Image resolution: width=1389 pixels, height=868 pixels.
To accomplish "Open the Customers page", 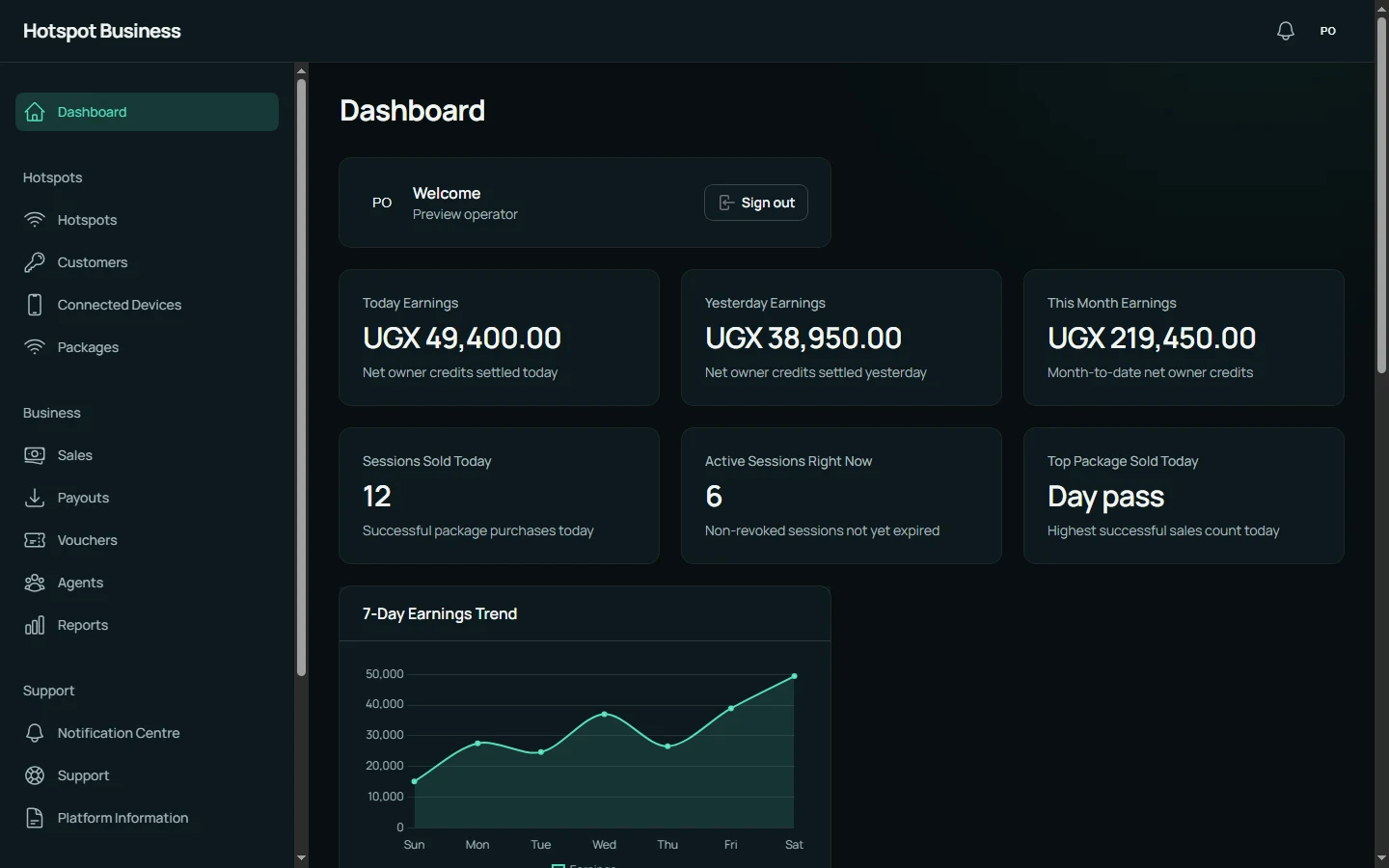I will coord(147,262).
